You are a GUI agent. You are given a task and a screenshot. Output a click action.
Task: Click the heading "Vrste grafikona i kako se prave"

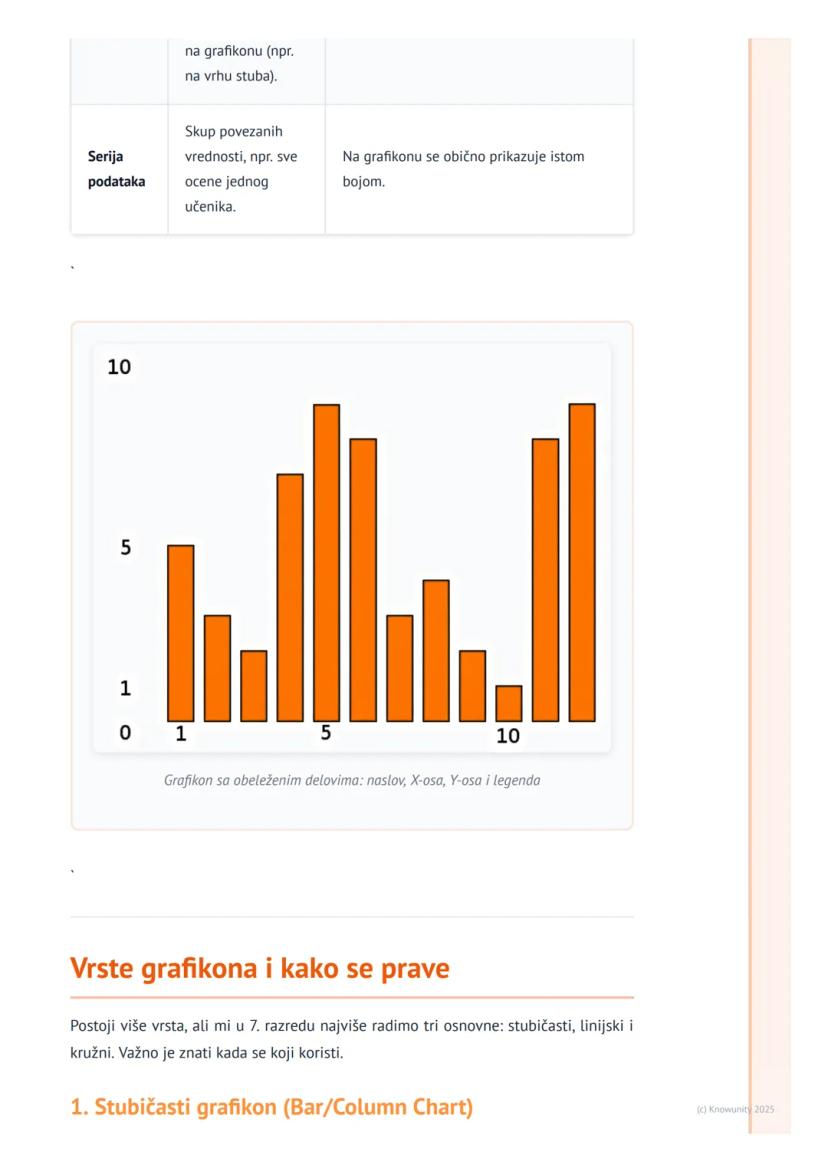pos(260,968)
